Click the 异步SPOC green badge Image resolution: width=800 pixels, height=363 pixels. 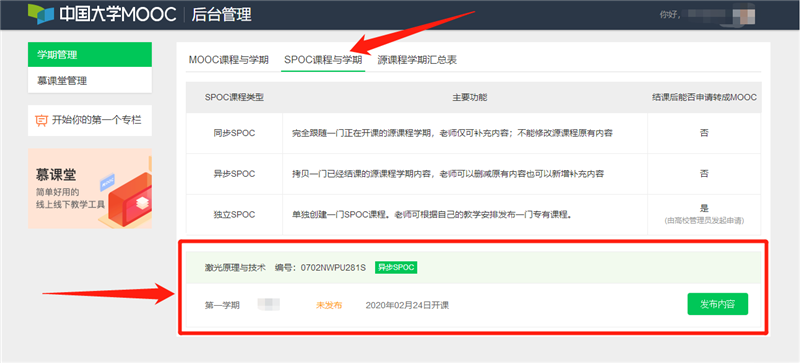click(396, 267)
